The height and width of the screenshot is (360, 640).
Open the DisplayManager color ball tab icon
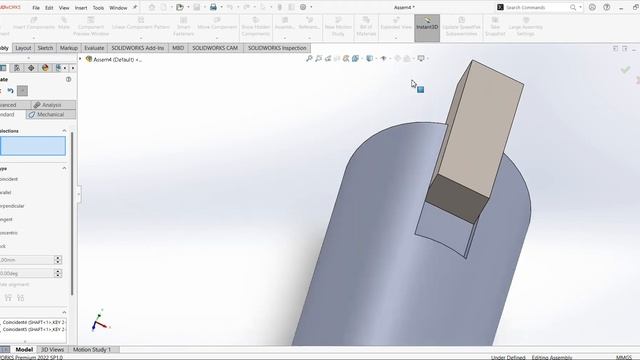(x=45, y=68)
